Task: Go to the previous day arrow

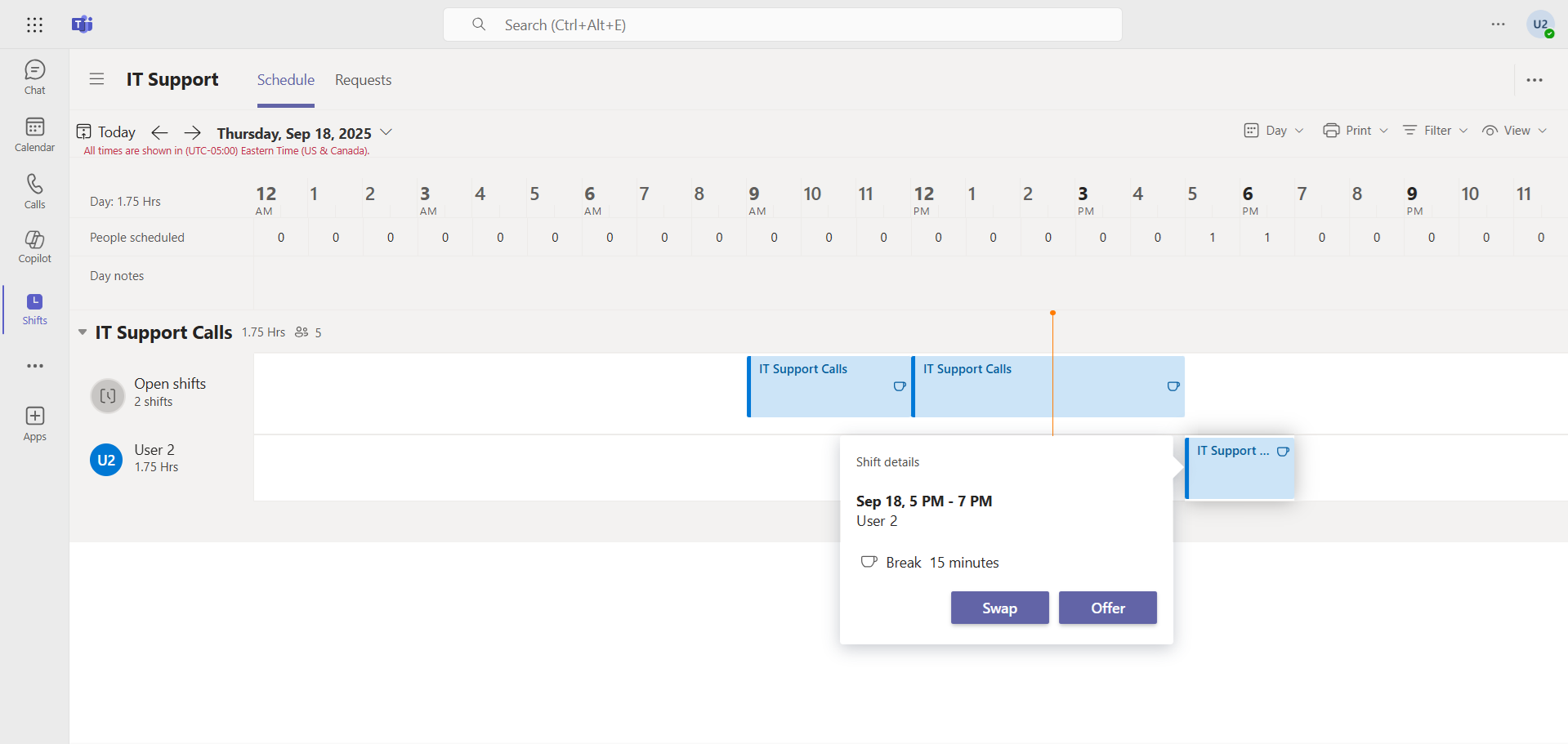Action: point(159,132)
